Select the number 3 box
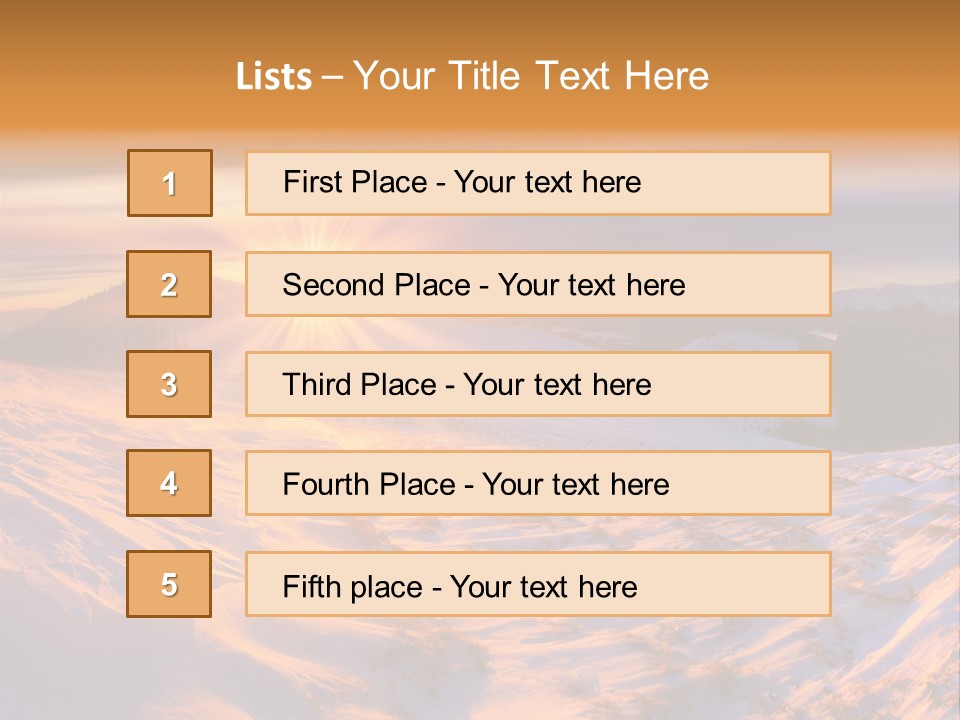Viewport: 960px width, 720px height. pyautogui.click(x=169, y=384)
